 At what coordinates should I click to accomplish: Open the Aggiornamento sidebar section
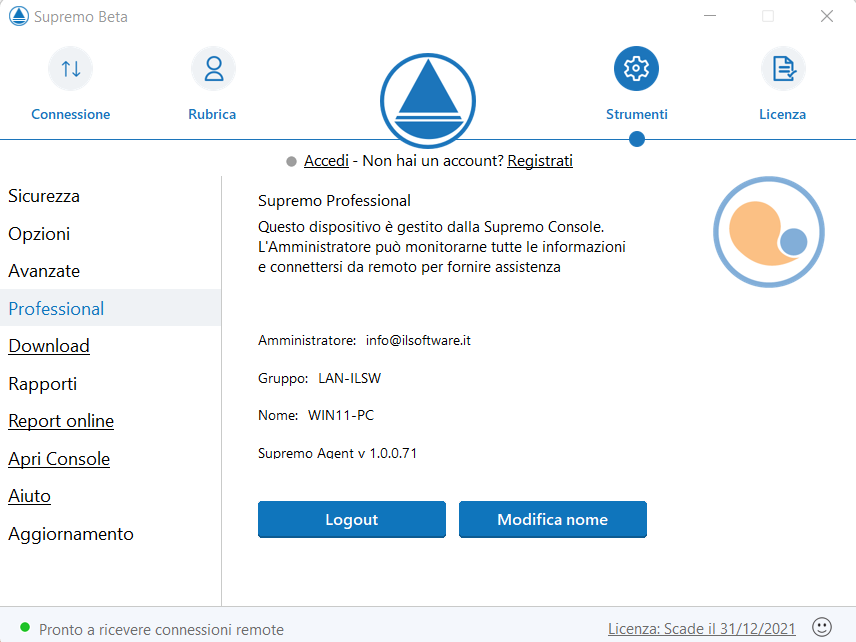tap(70, 534)
